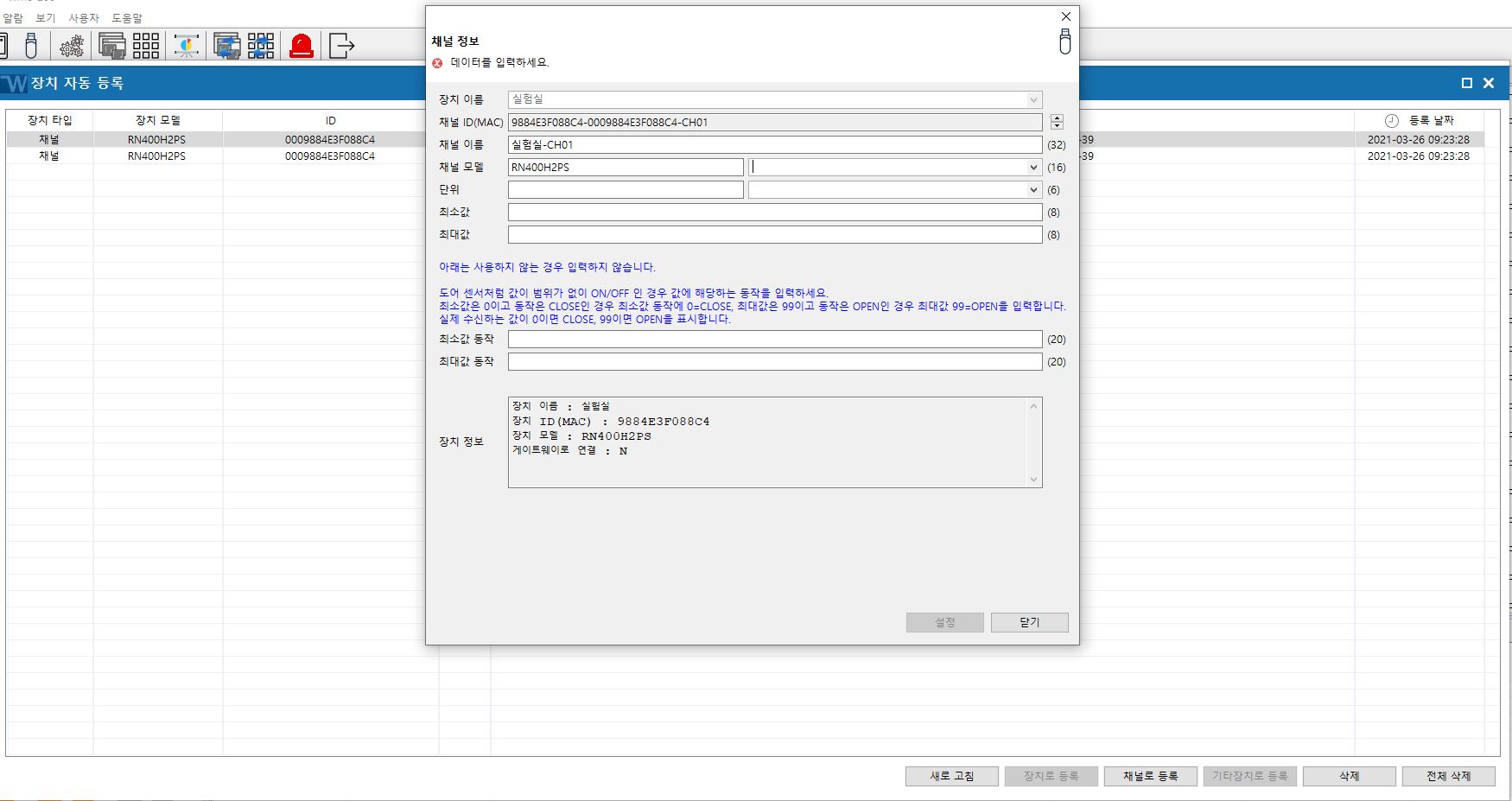Click the refresh grid view icon
The height and width of the screenshot is (801, 1512).
click(260, 45)
